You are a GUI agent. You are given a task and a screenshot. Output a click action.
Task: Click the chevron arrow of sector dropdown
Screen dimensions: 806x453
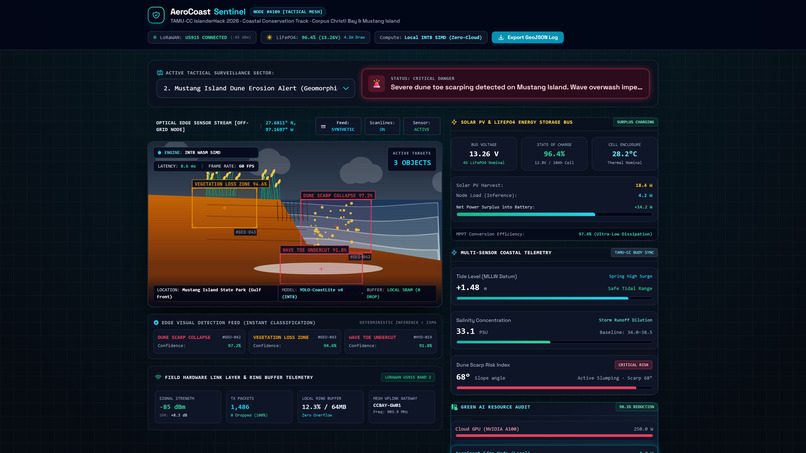346,88
